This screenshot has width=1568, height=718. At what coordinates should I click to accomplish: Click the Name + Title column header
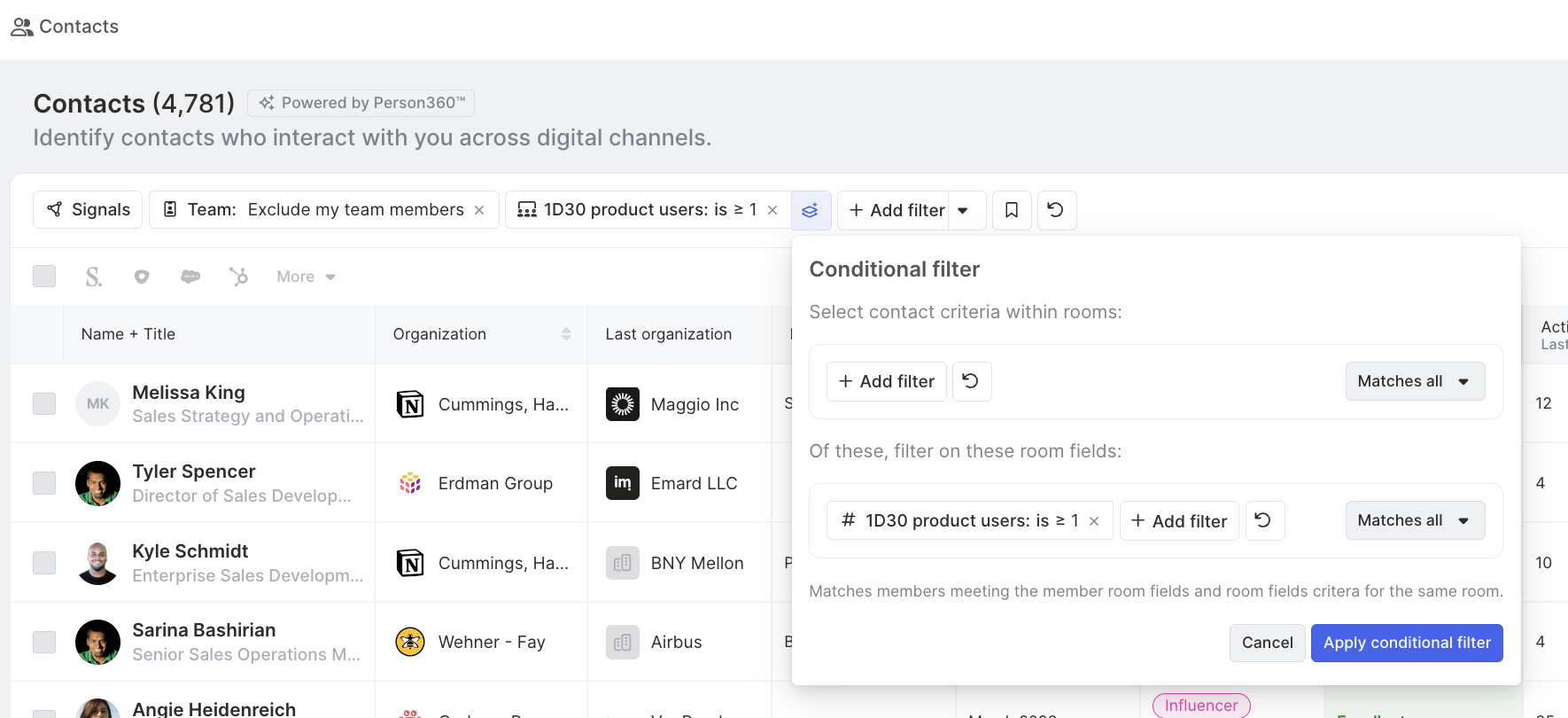[128, 334]
